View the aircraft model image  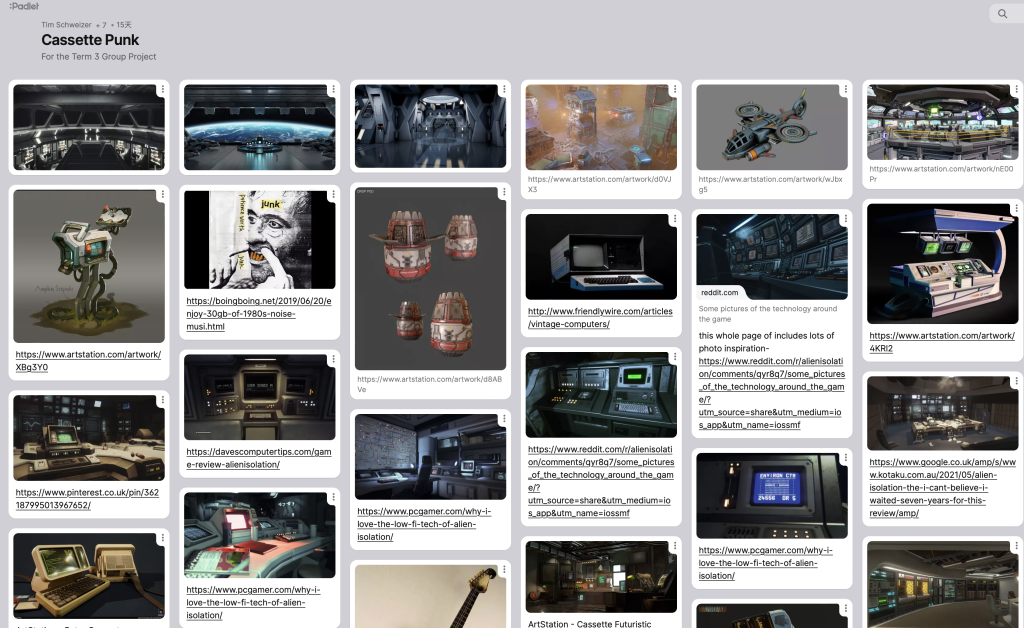click(x=772, y=127)
